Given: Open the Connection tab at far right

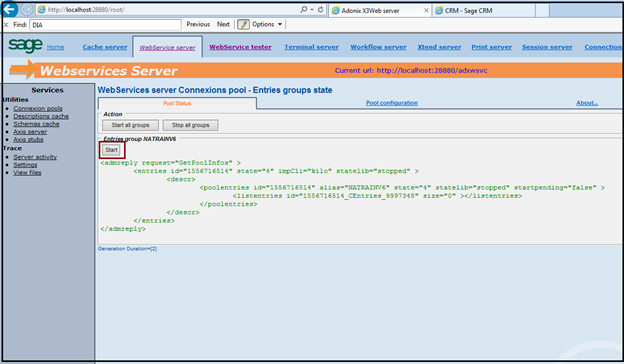Looking at the screenshot, I should click(603, 47).
